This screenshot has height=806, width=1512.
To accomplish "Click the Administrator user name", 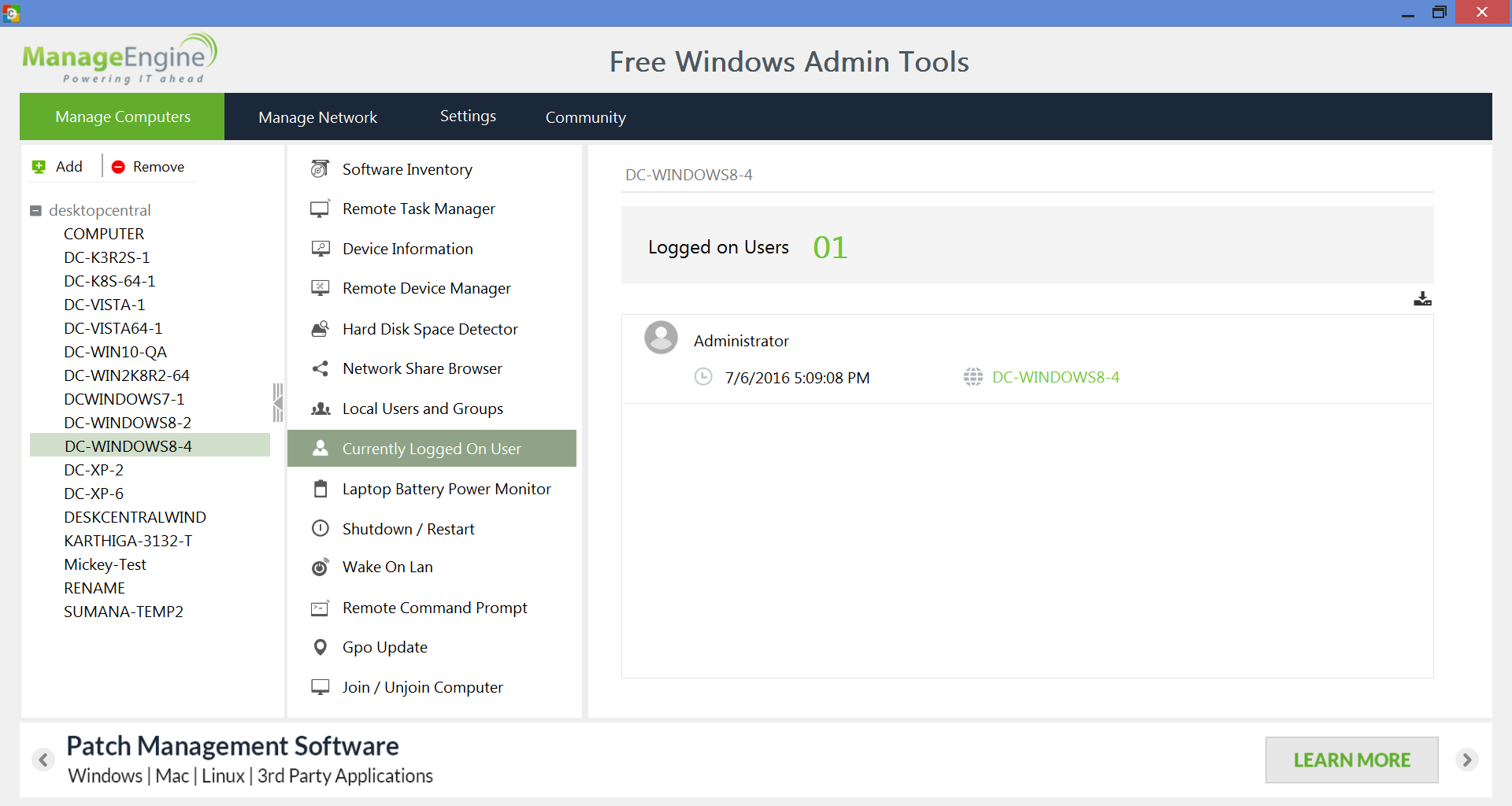I will click(741, 341).
